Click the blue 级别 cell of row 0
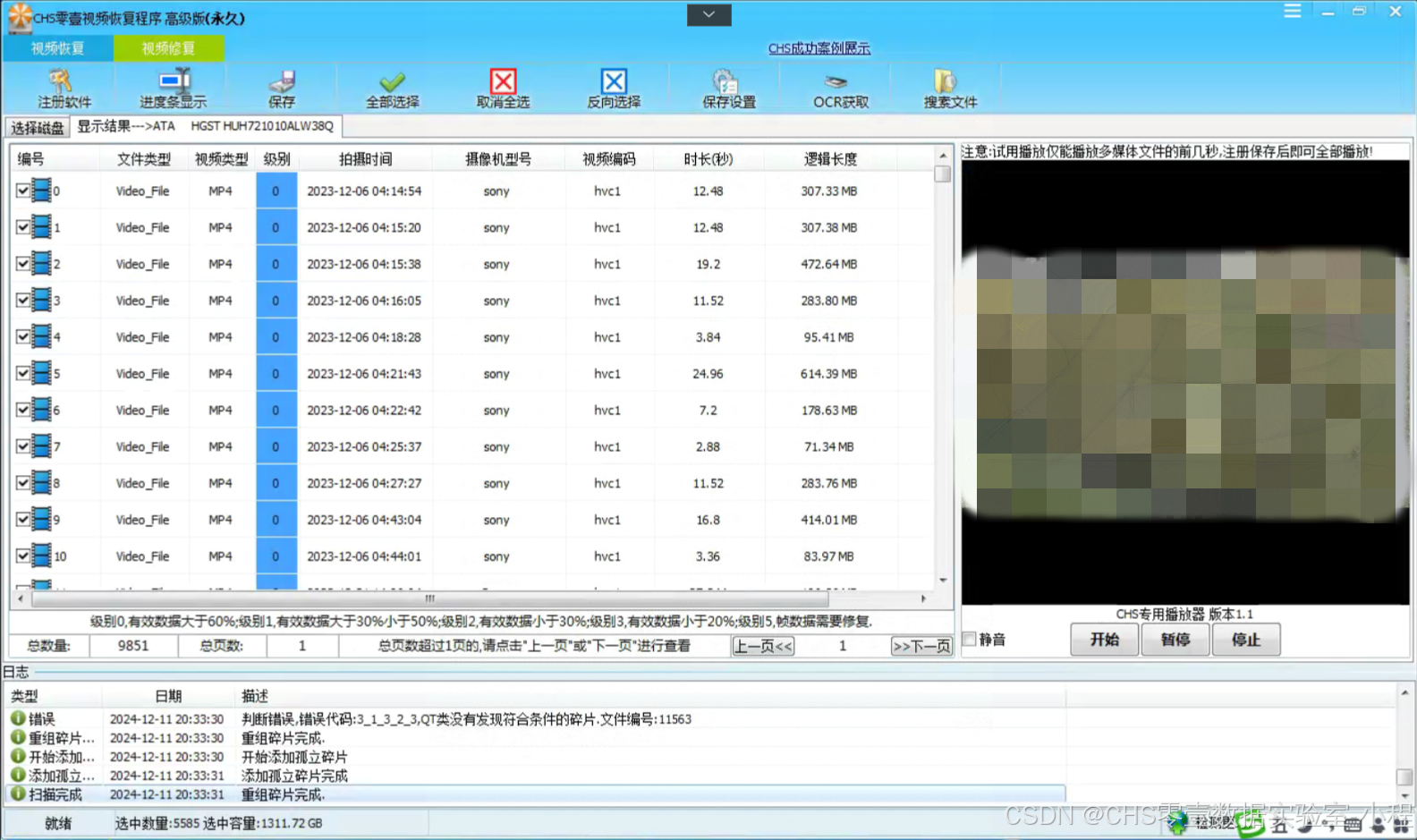The width and height of the screenshot is (1417, 840). (276, 191)
